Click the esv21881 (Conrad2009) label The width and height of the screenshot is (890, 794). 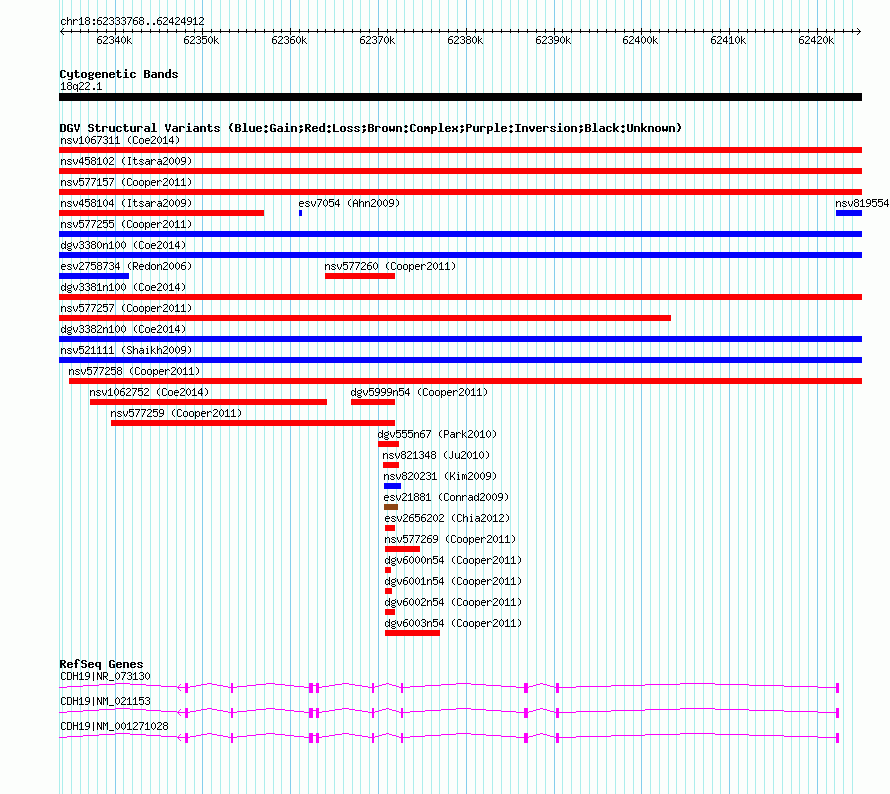pyautogui.click(x=446, y=497)
